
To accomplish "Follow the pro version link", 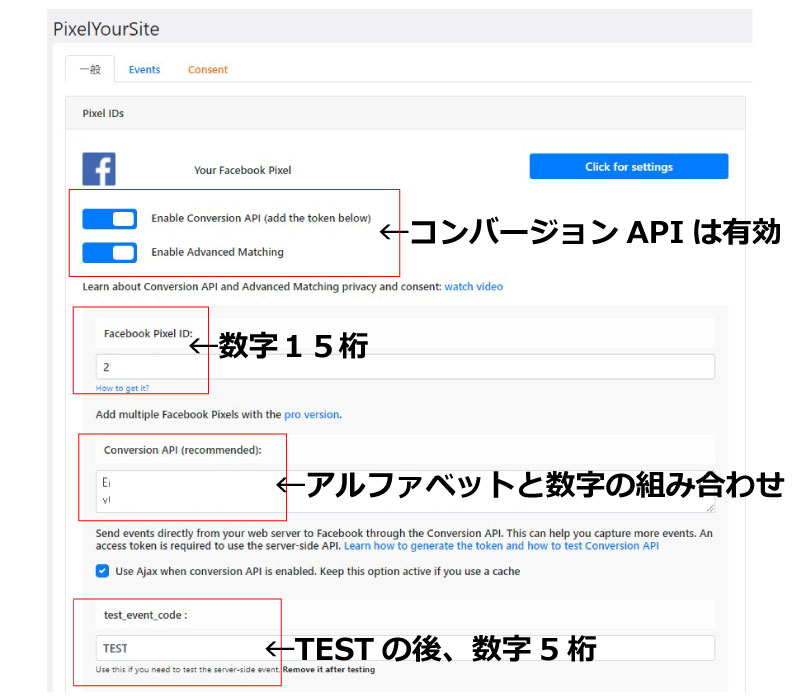I will click(312, 414).
